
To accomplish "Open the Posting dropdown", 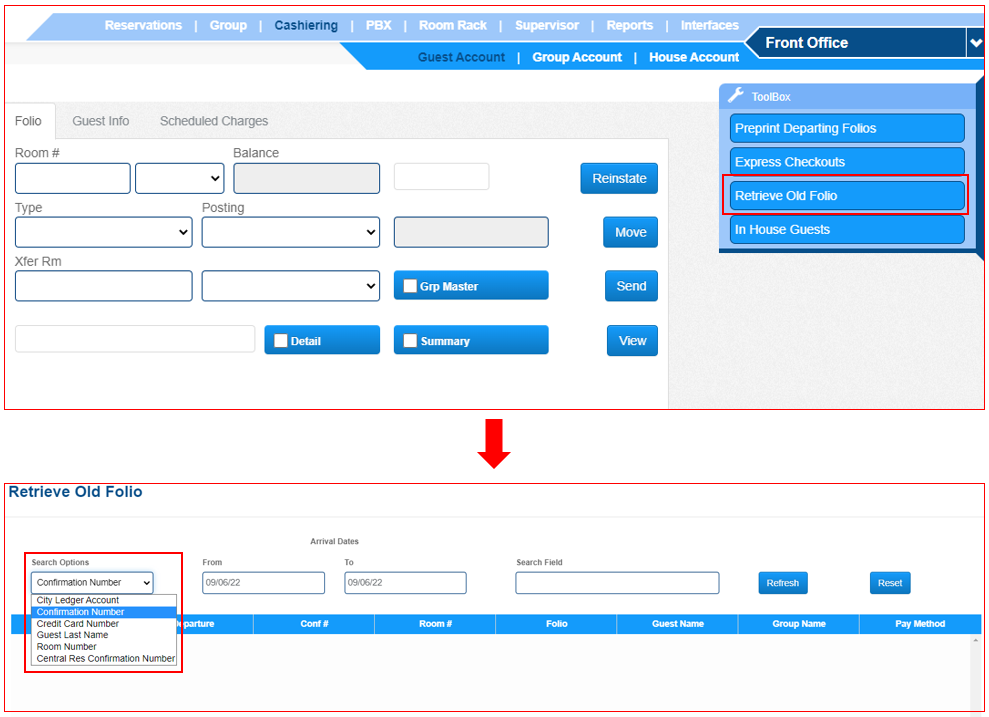I will [290, 232].
